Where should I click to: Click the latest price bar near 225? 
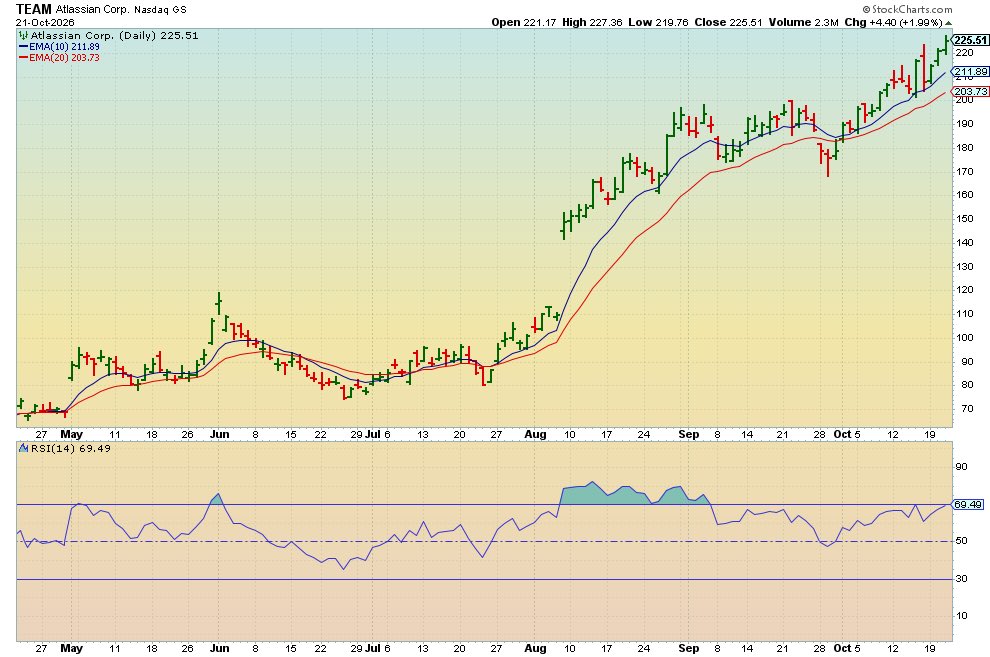tap(946, 45)
